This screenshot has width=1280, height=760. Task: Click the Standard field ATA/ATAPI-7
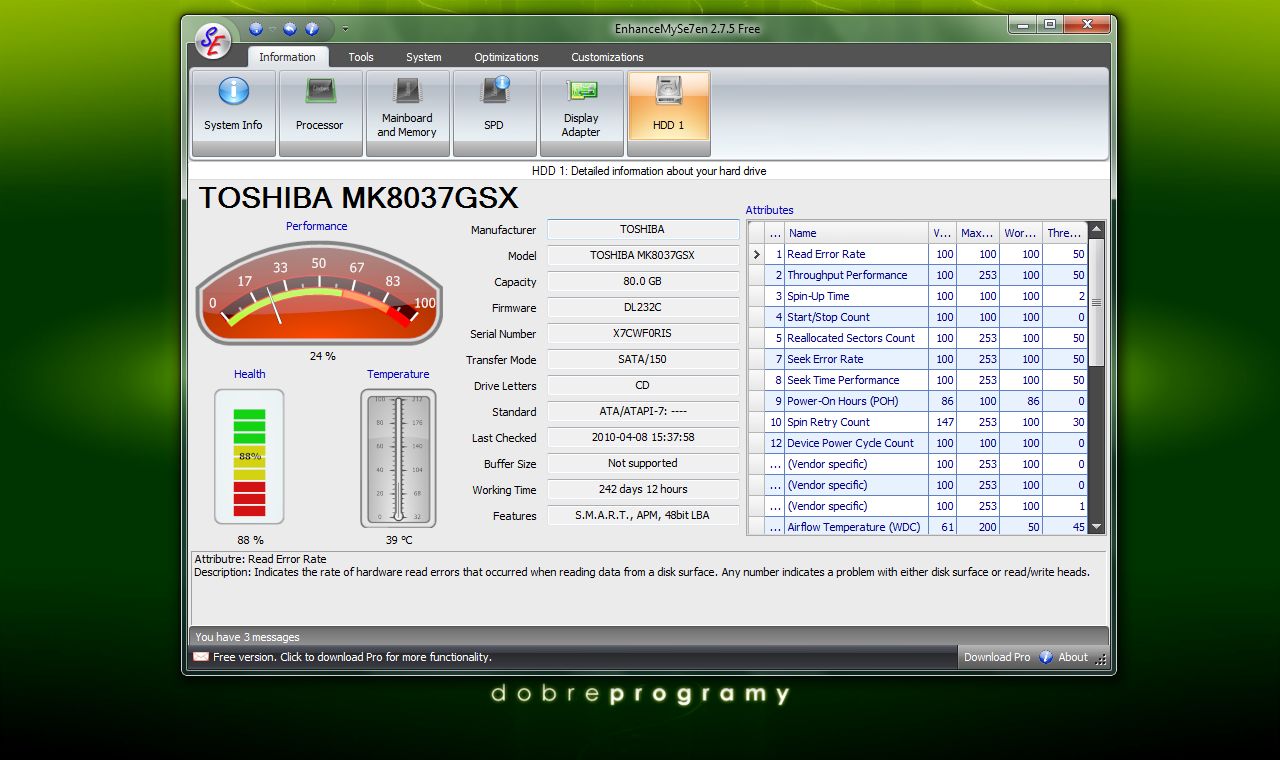[x=643, y=411]
